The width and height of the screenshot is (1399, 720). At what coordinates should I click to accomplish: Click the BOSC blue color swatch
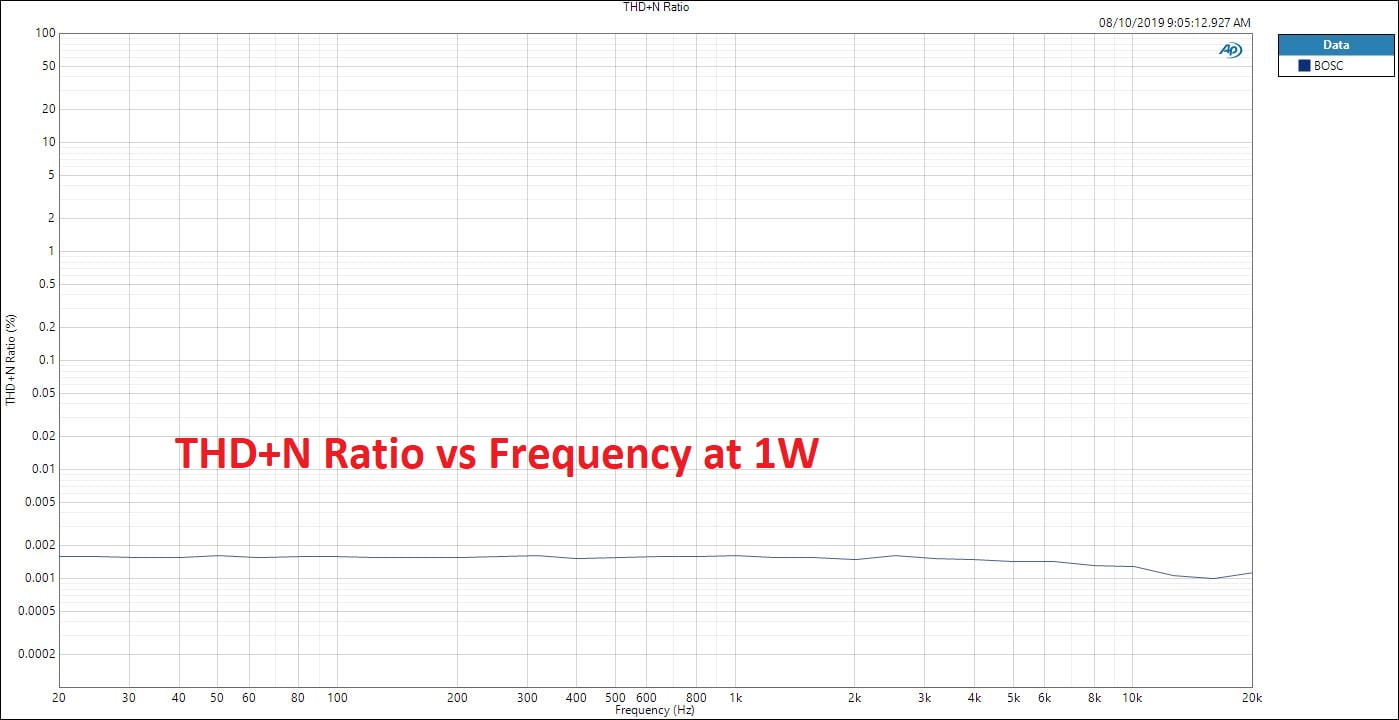(x=1304, y=66)
